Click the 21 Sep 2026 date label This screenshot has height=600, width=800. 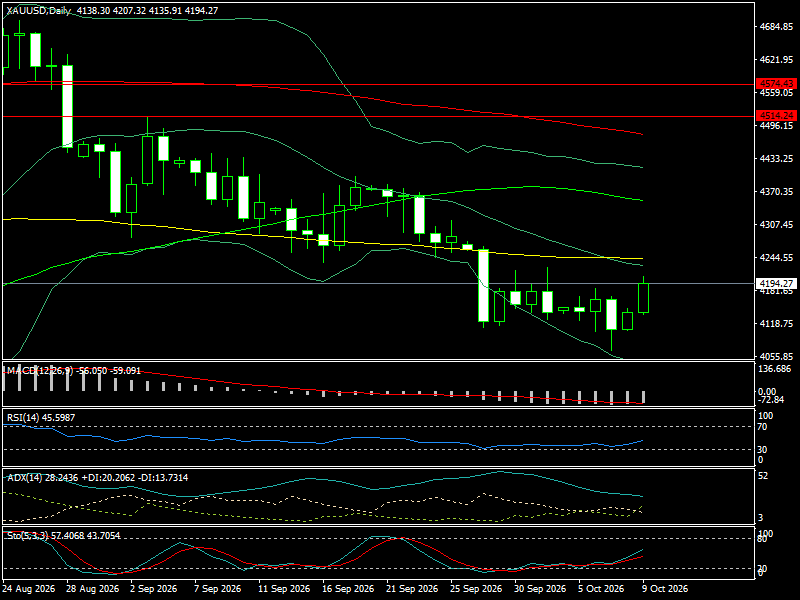[x=412, y=589]
